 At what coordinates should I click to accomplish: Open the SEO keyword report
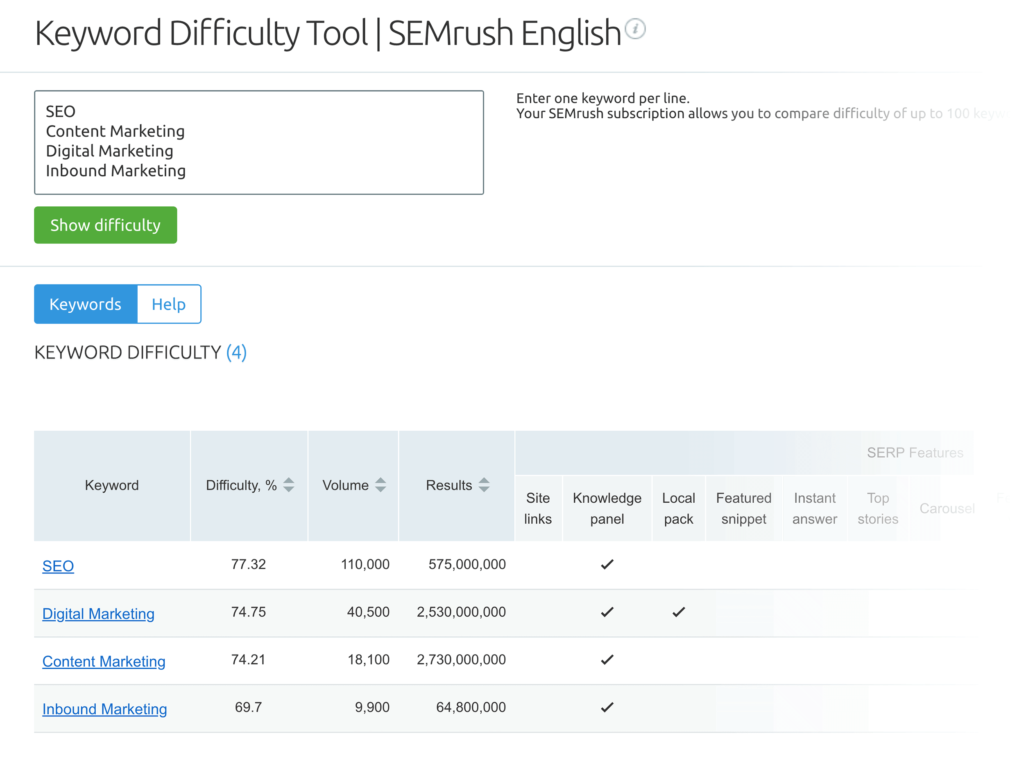click(57, 566)
